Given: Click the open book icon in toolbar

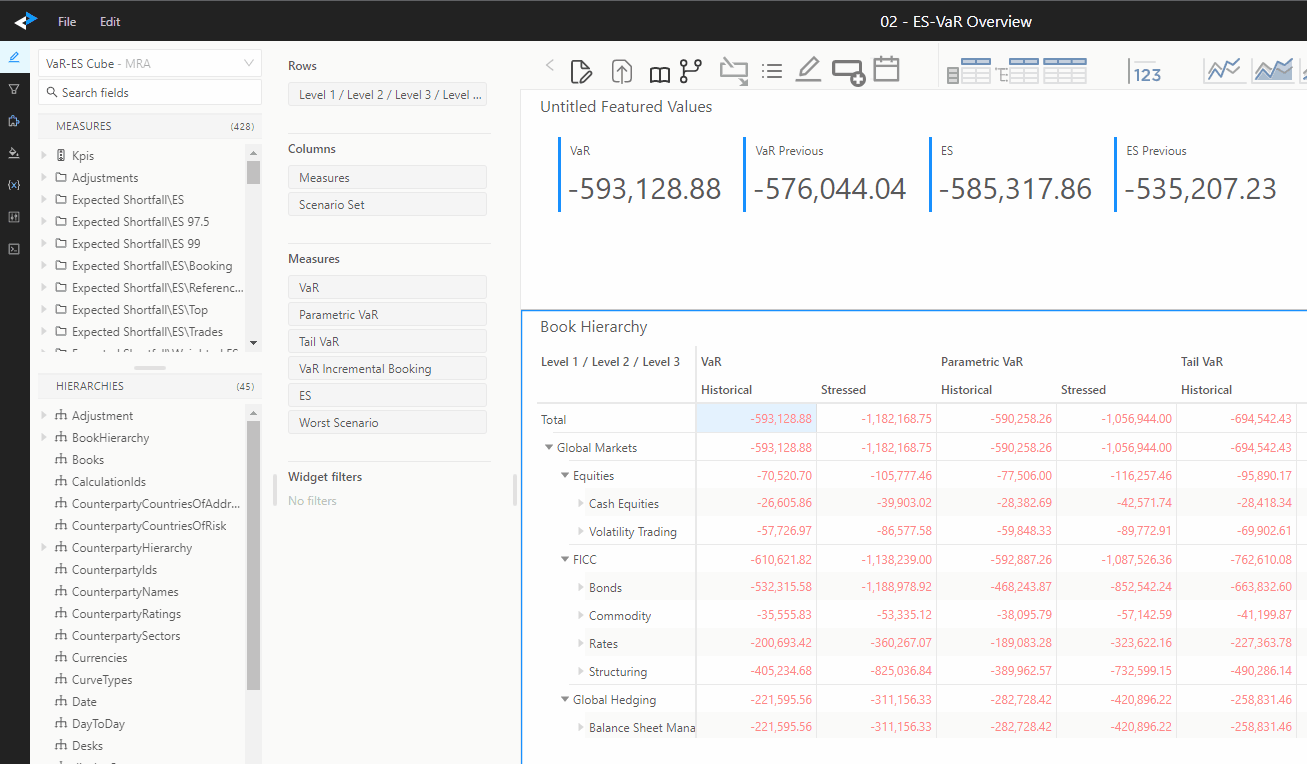Looking at the screenshot, I should click(659, 73).
